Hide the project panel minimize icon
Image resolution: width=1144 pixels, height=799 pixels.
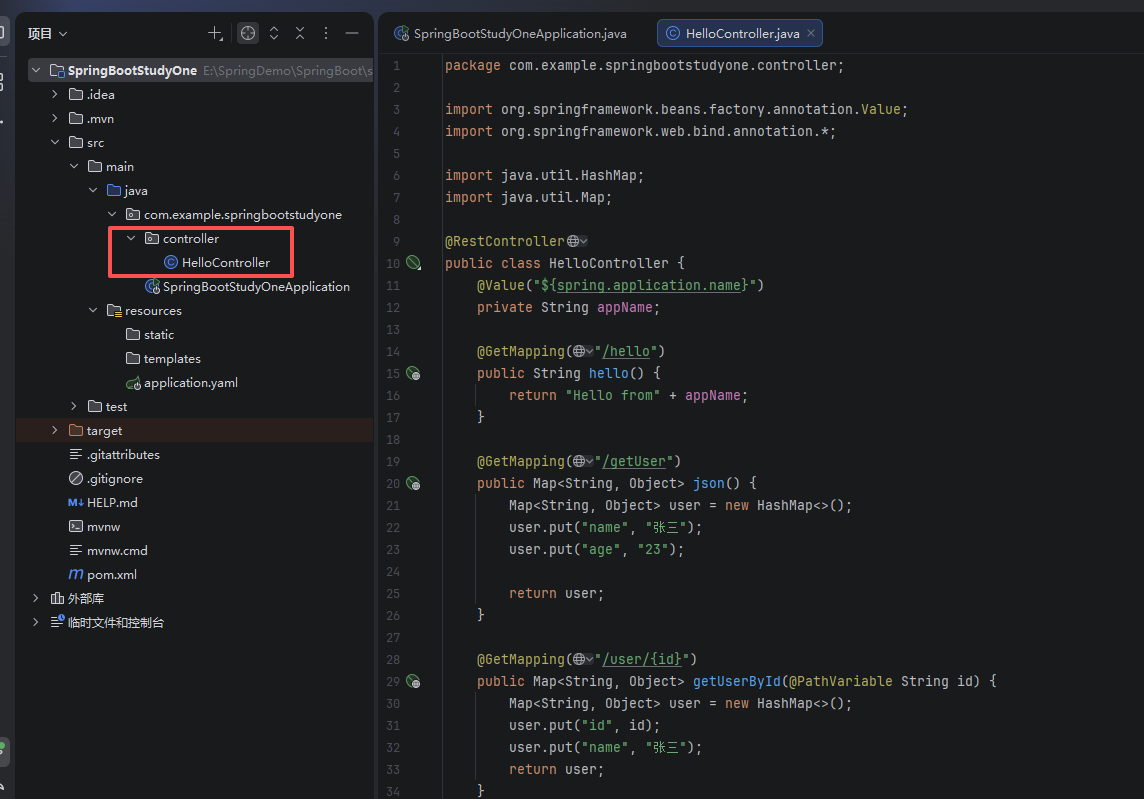point(352,33)
